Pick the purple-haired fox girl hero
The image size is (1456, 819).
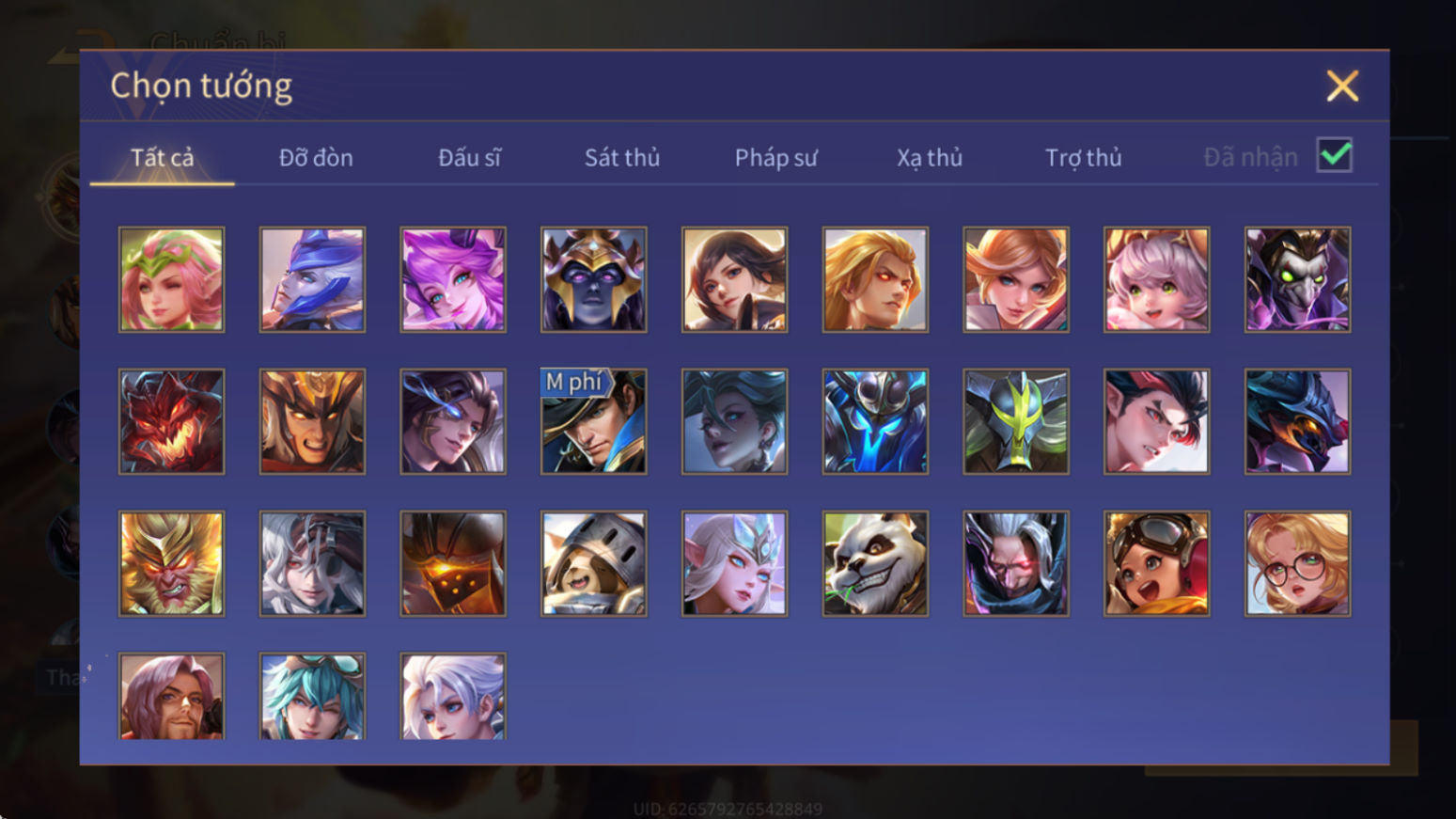(453, 279)
